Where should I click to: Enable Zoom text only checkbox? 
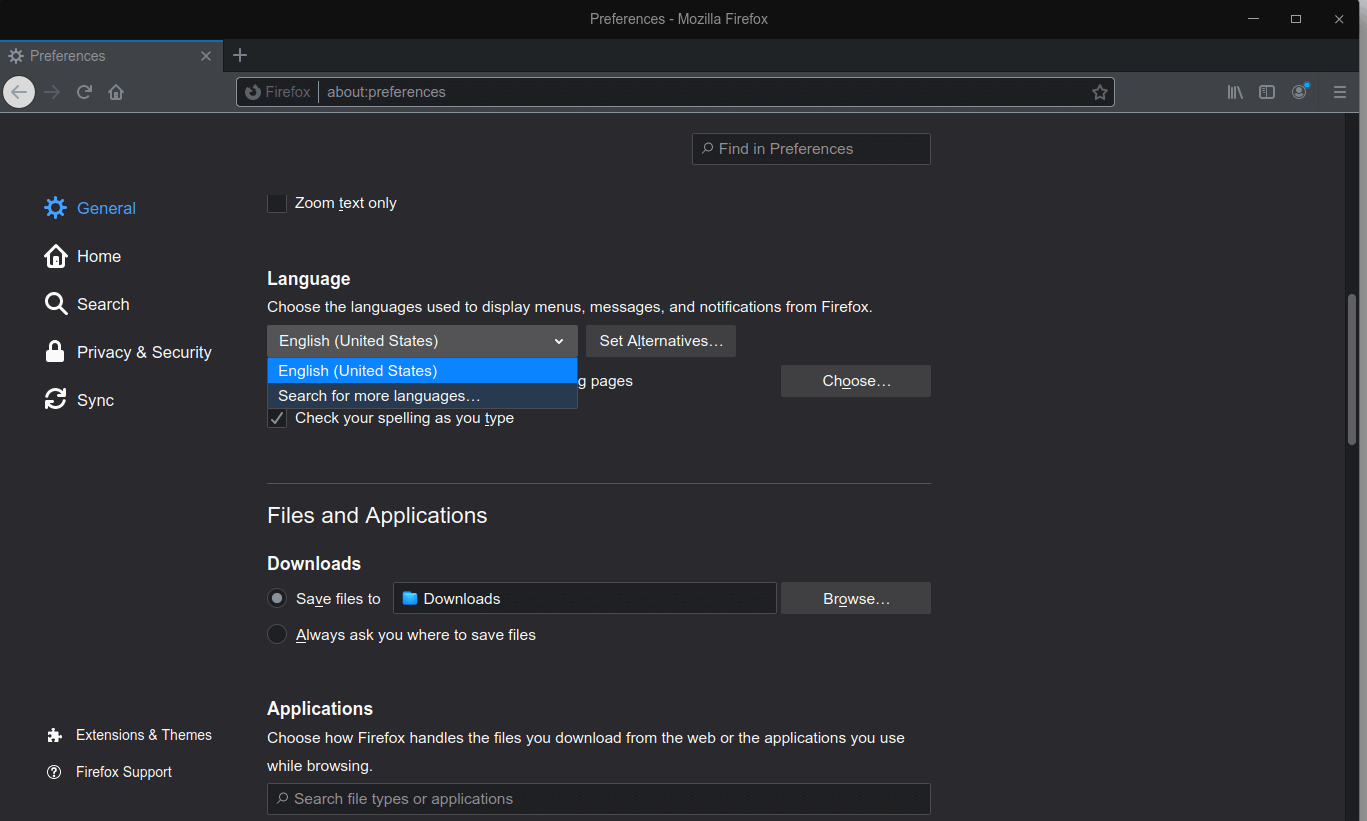click(277, 203)
